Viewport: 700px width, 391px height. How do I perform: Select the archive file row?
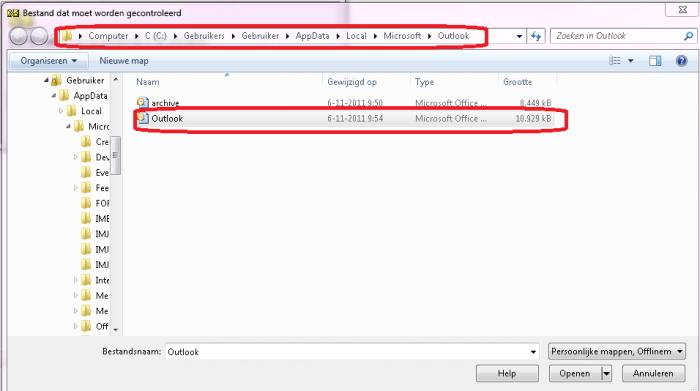tap(344, 103)
